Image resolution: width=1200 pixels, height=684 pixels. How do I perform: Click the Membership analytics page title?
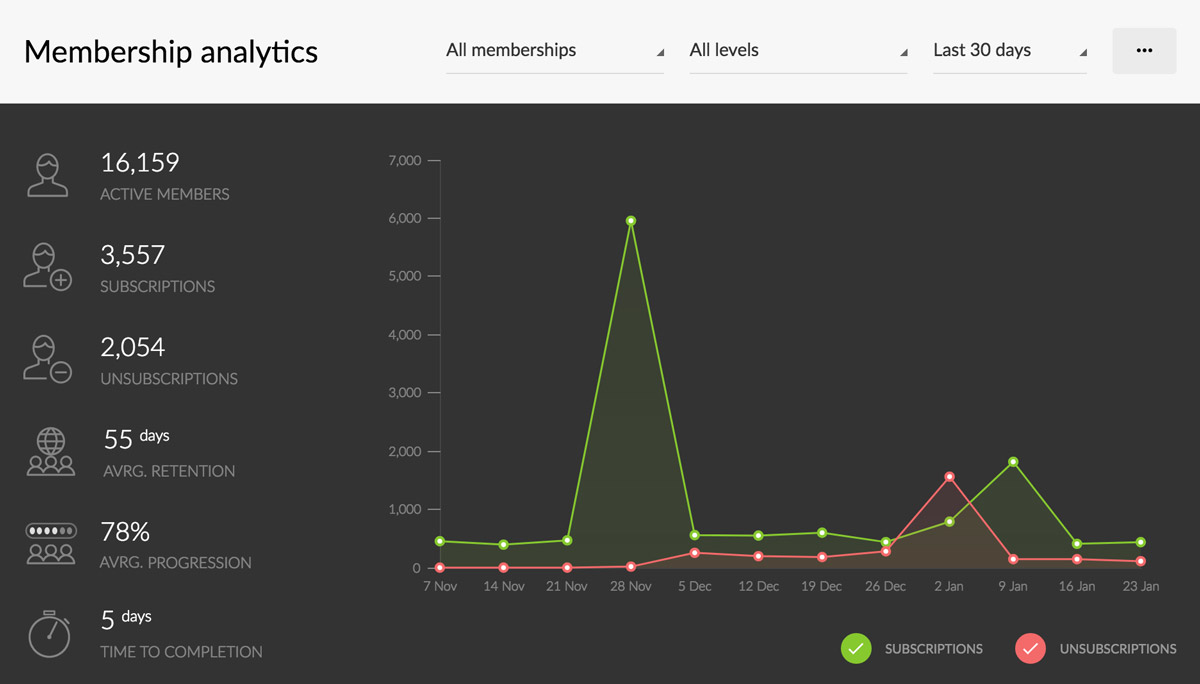171,52
